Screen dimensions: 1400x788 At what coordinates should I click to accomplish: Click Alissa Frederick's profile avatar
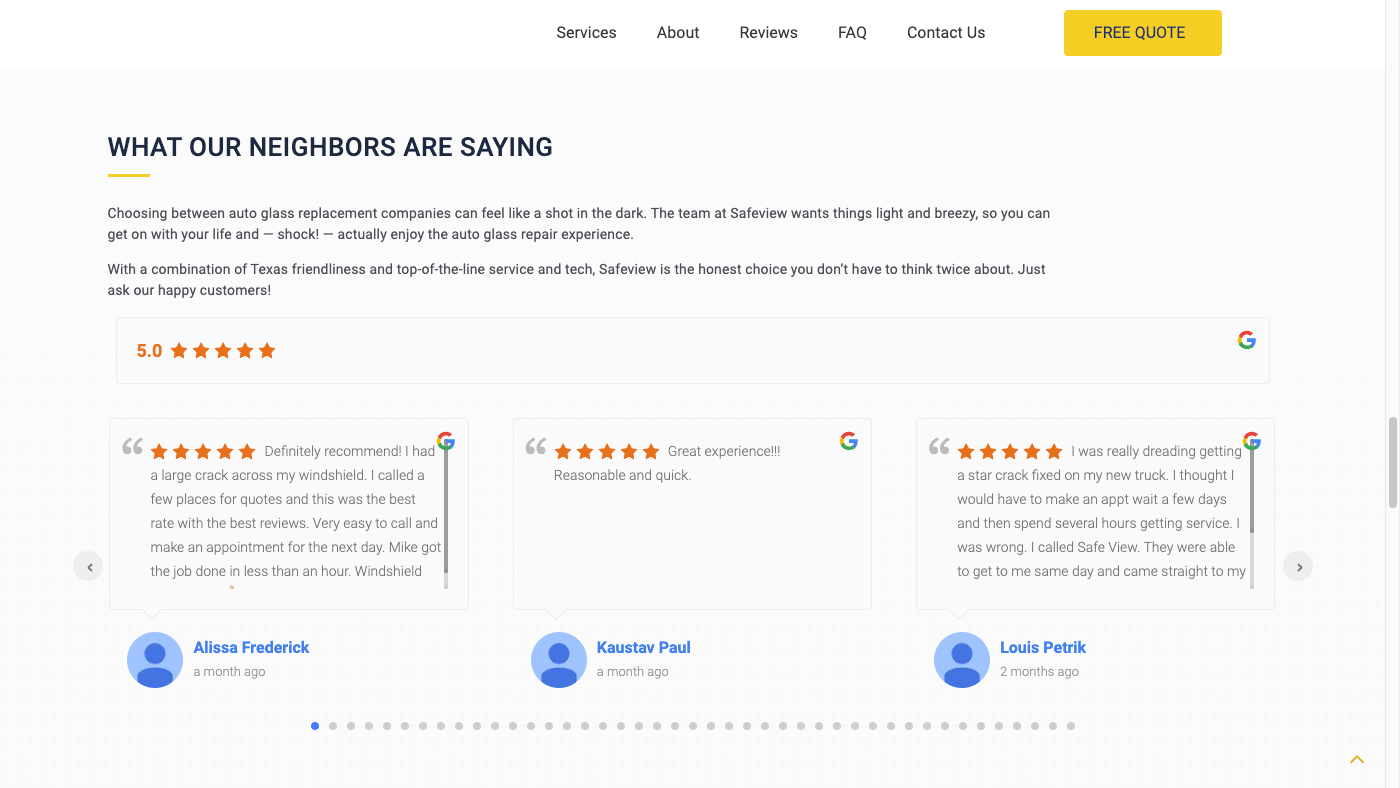click(155, 660)
